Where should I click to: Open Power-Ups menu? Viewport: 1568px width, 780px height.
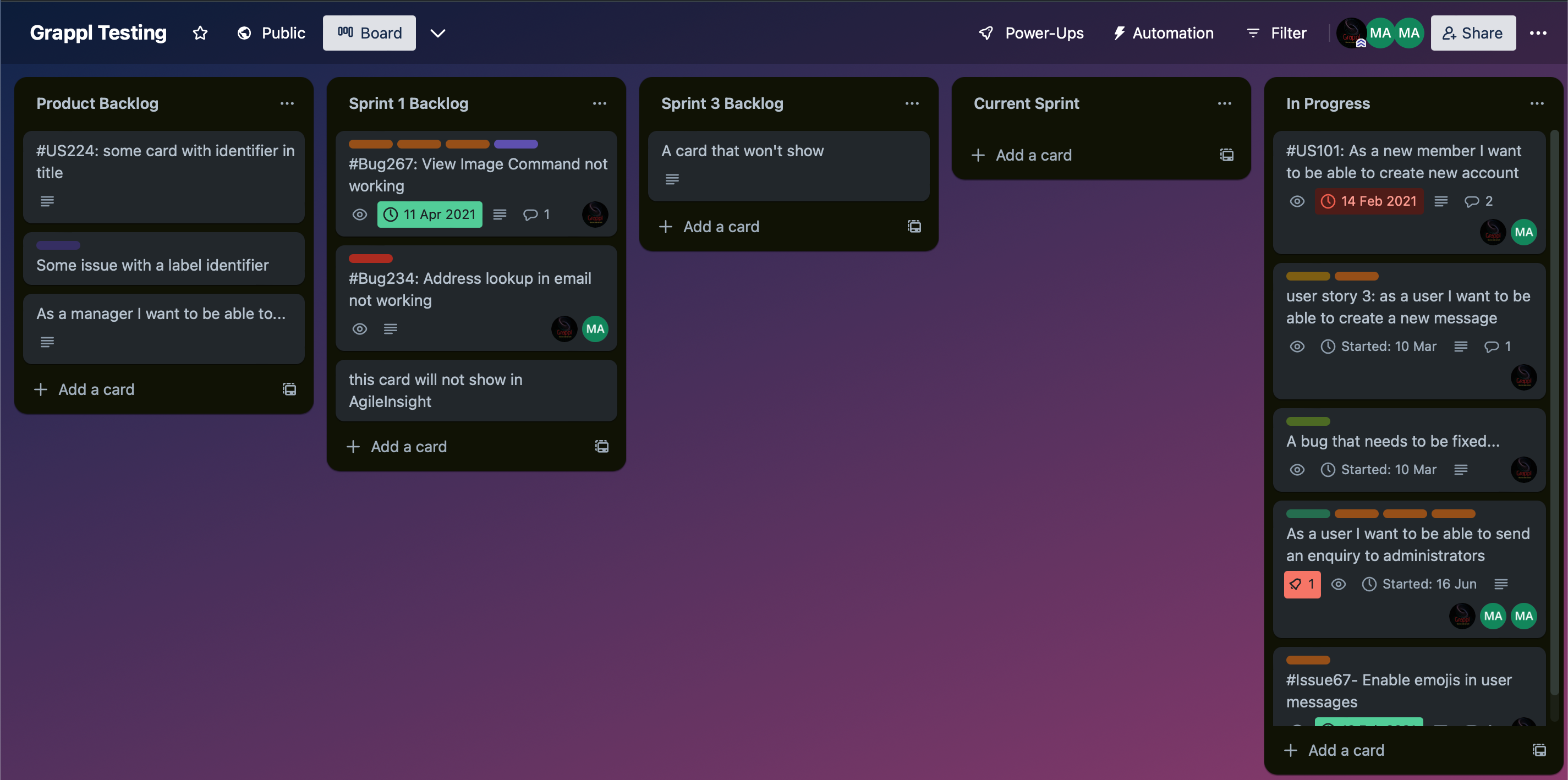tap(1031, 33)
